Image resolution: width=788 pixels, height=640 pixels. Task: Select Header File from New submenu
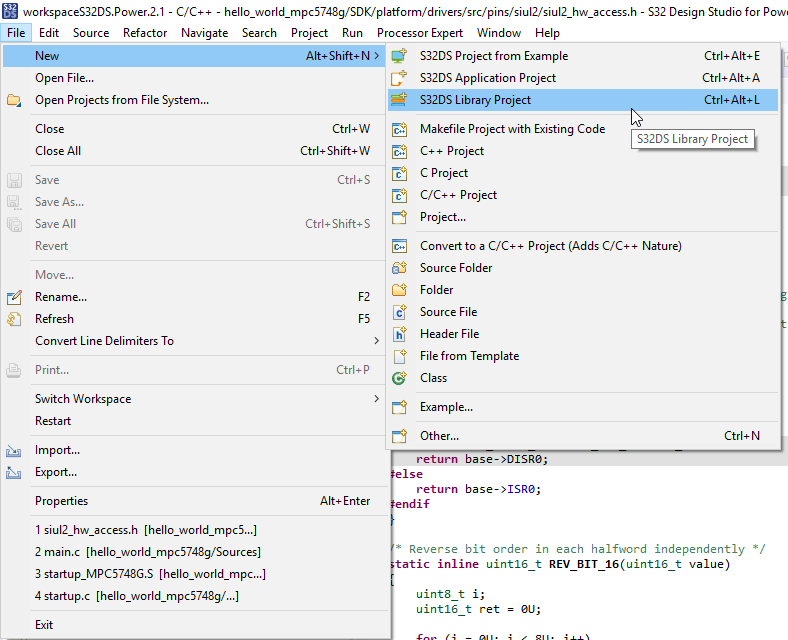click(x=583, y=334)
